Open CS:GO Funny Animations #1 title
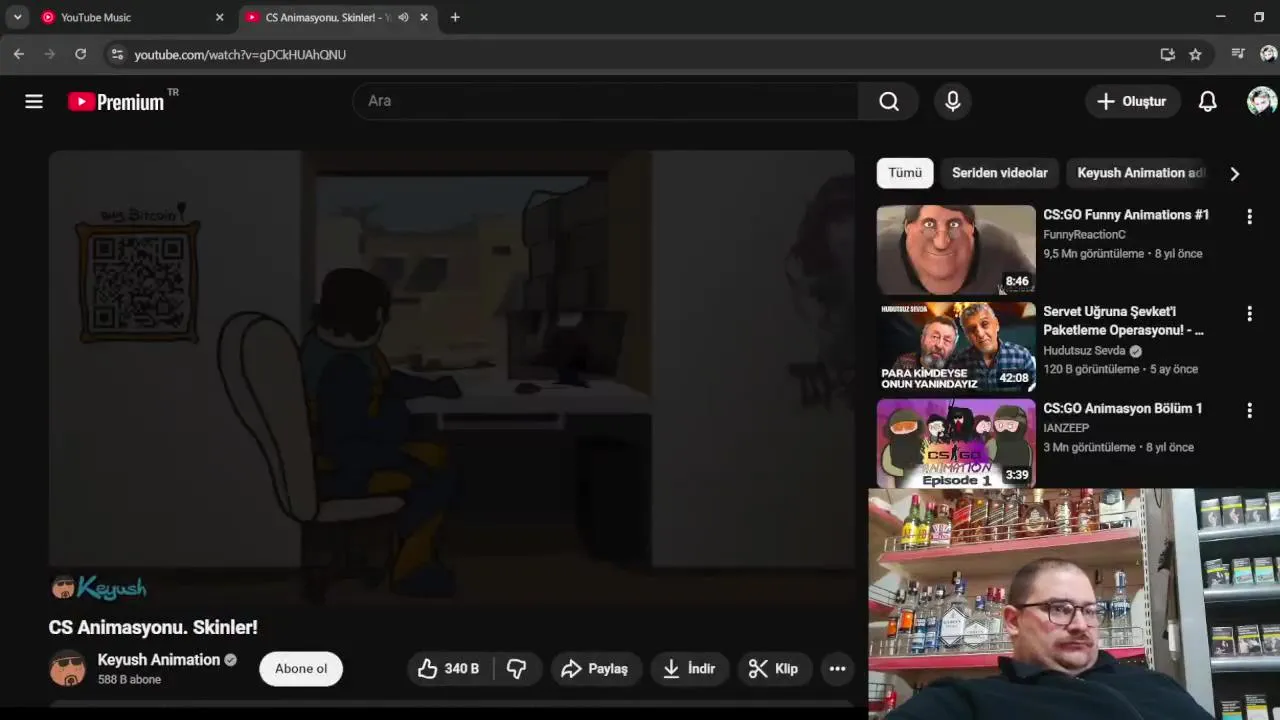1280x720 pixels. 1126,215
